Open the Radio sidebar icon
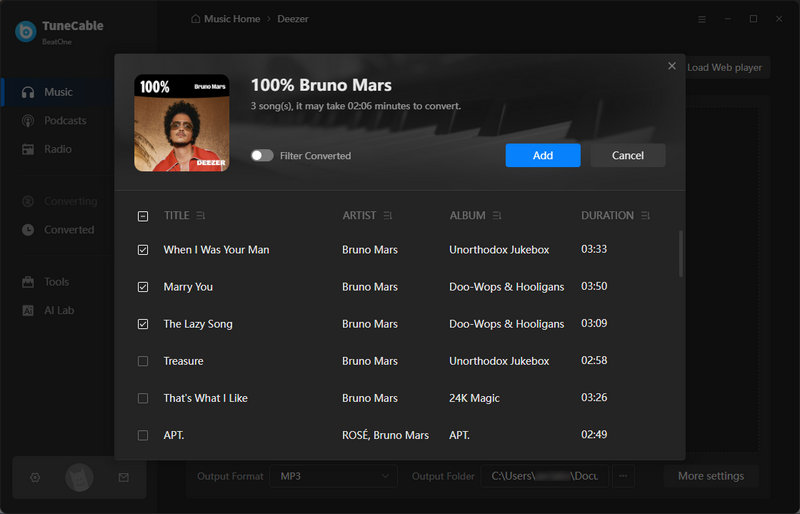 [x=28, y=150]
